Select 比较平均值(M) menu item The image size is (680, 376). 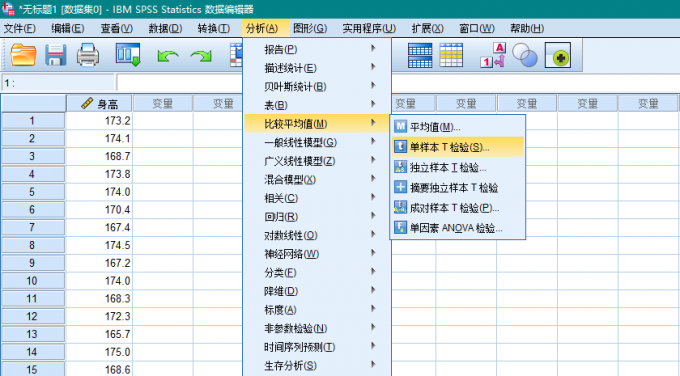pyautogui.click(x=317, y=124)
